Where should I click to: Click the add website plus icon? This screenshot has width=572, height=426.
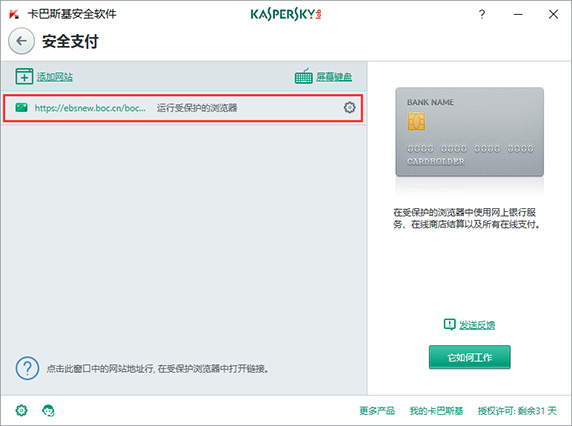(x=24, y=76)
